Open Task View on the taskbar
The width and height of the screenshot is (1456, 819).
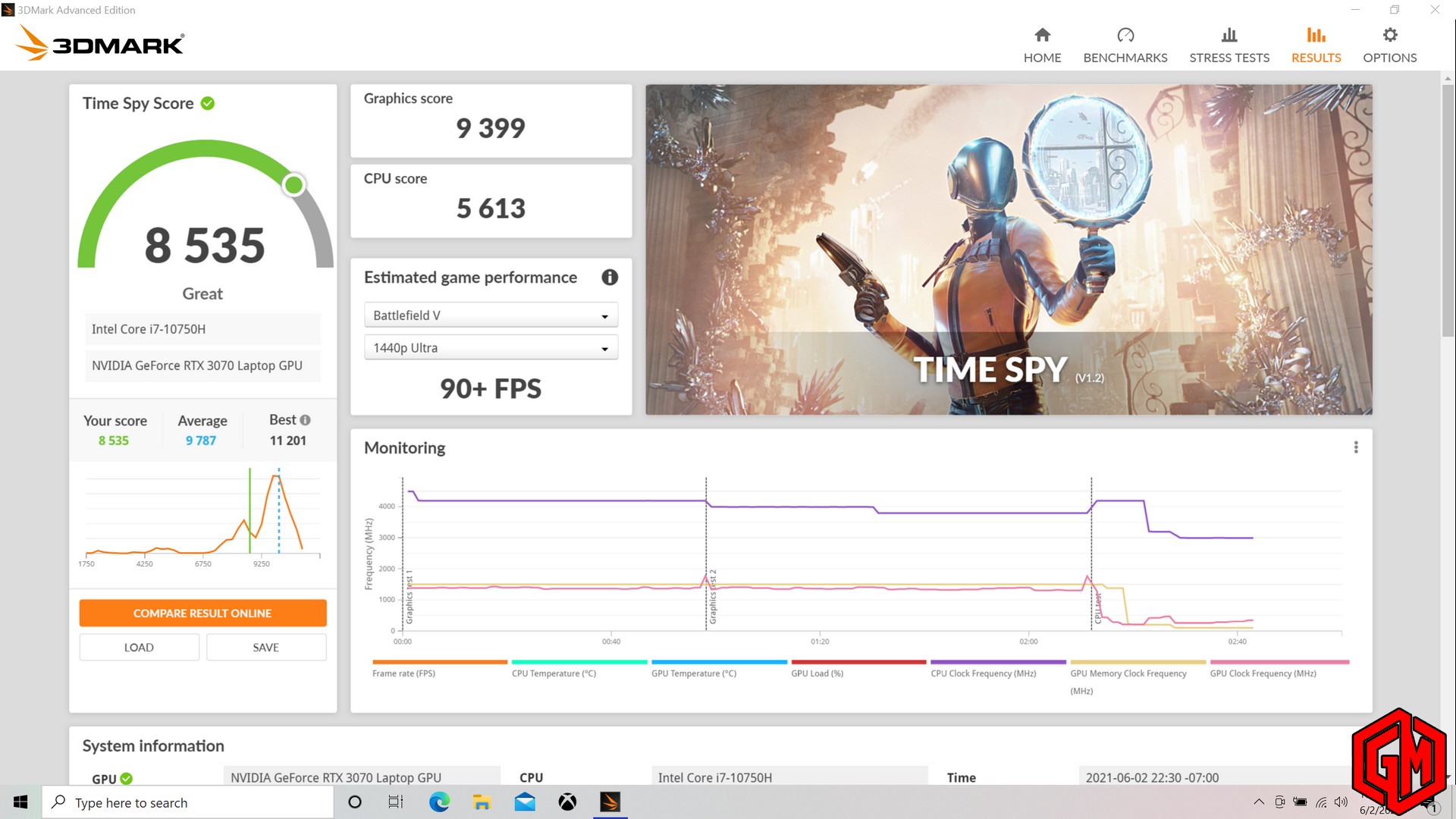pyautogui.click(x=396, y=802)
